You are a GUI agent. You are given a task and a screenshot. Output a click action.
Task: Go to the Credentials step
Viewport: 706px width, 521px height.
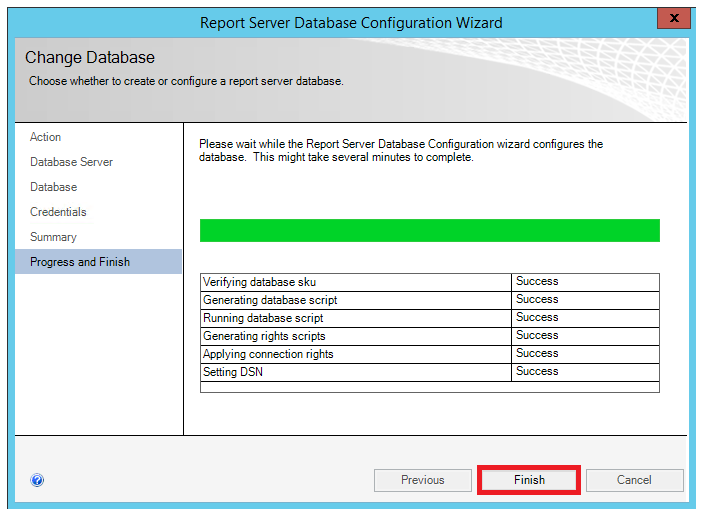58,212
